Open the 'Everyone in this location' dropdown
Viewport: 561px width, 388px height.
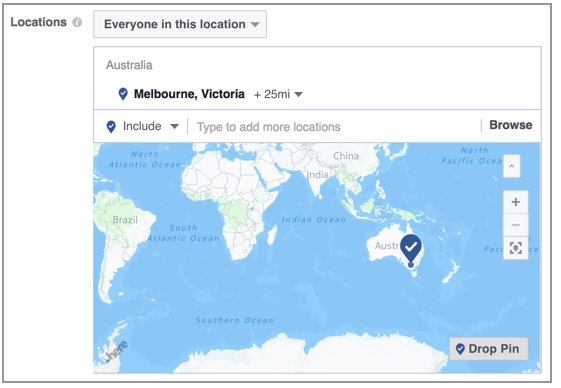tap(180, 24)
